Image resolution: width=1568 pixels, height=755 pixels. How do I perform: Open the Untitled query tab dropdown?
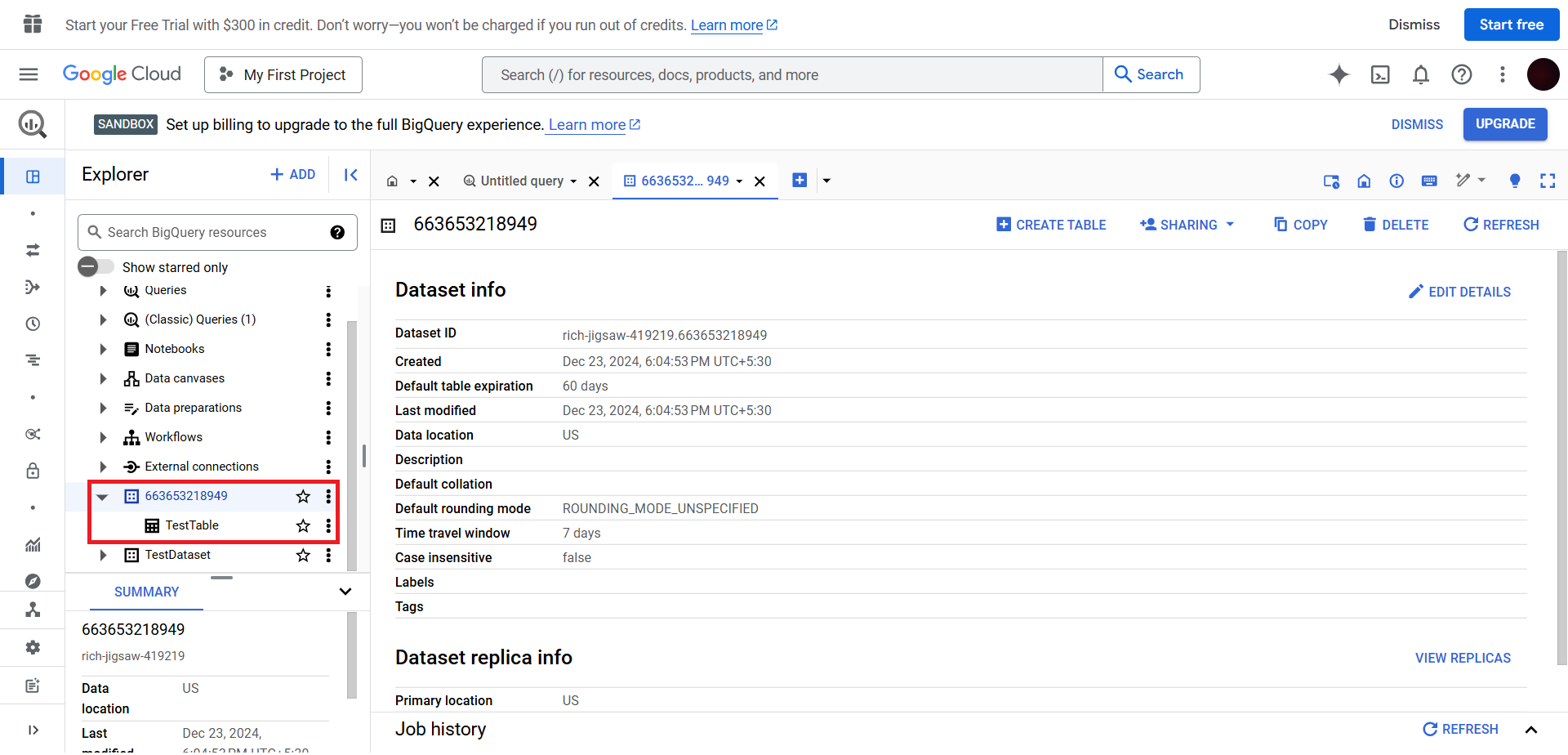tap(573, 181)
